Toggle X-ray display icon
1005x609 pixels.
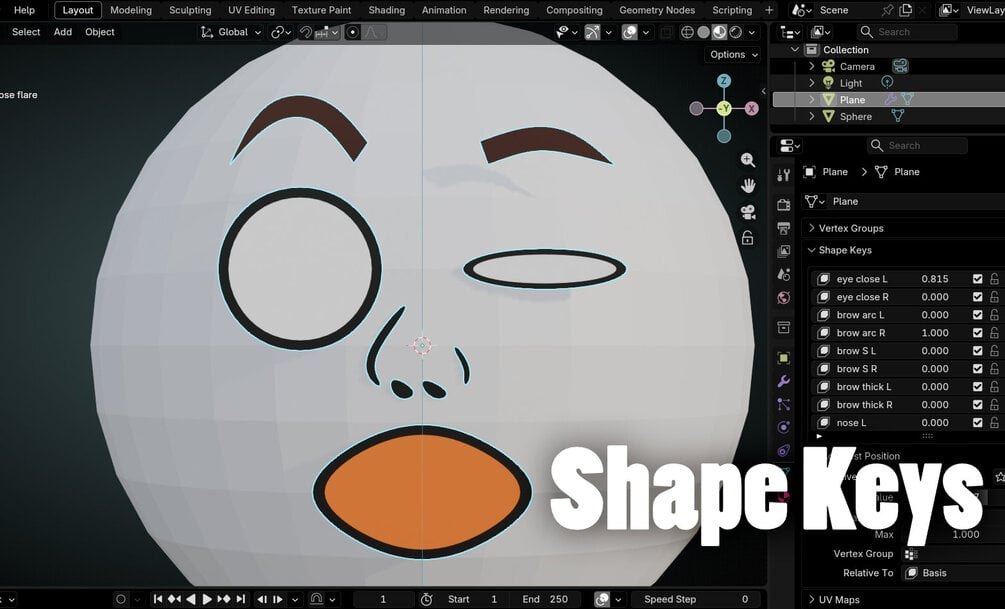coord(667,32)
